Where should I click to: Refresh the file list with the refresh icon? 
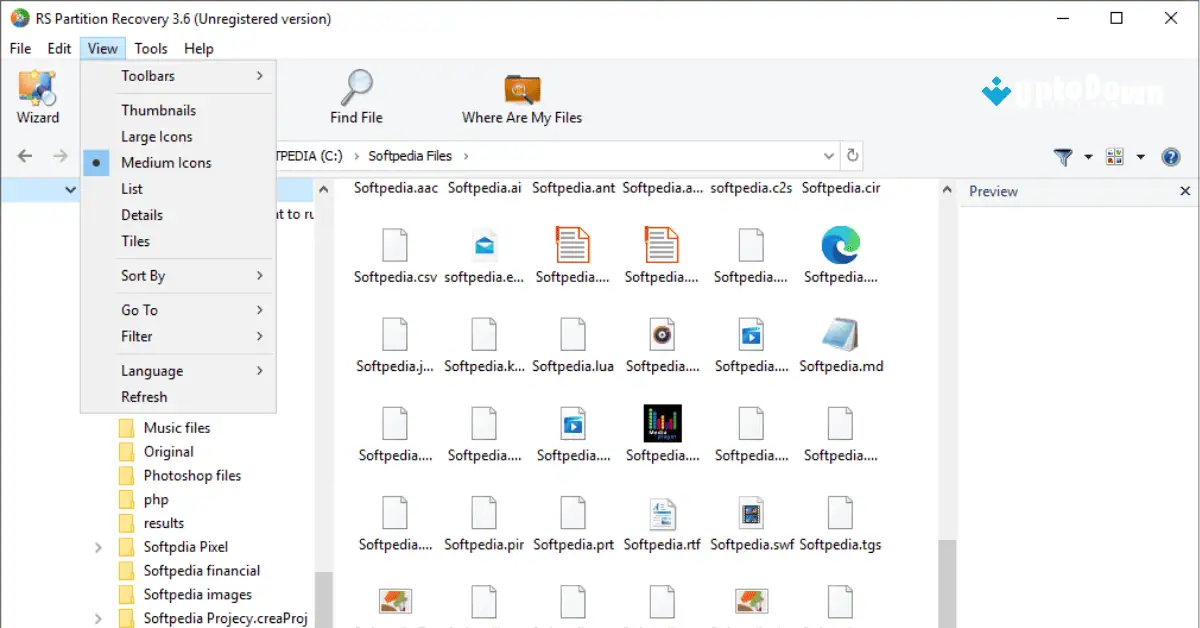(851, 156)
